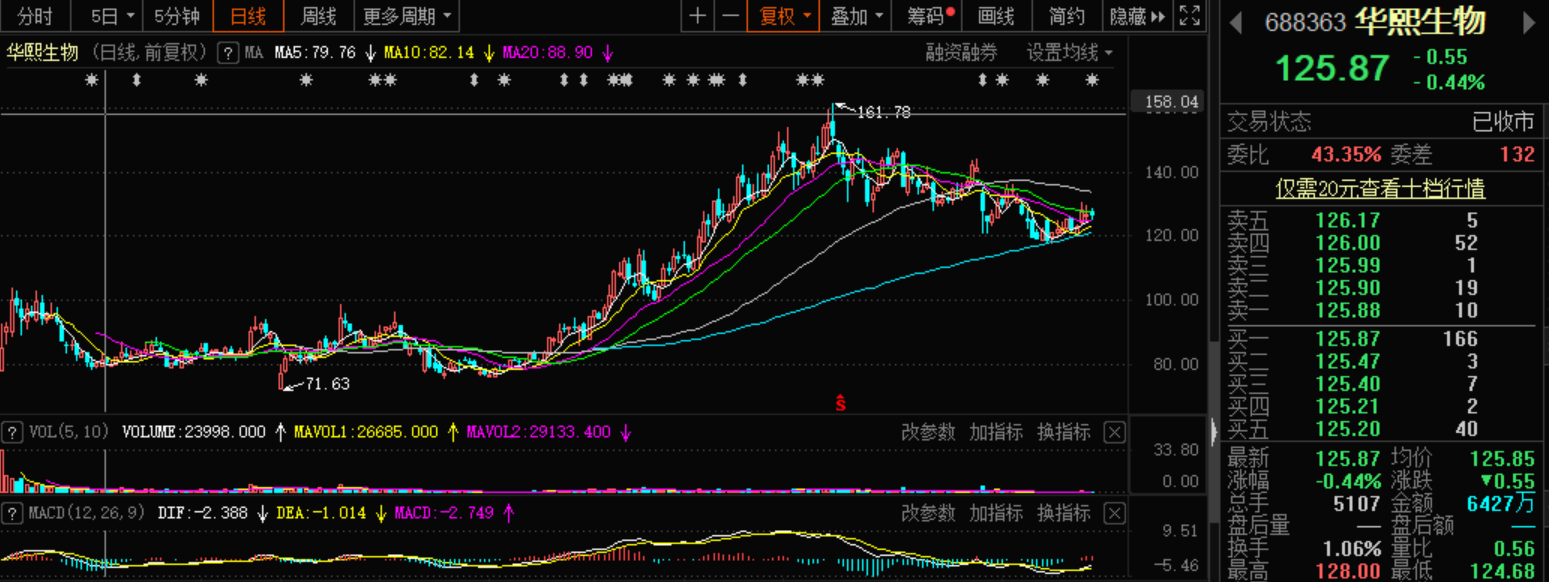
Task: Open the VOL indicator help question-mark icon
Action: click(x=12, y=432)
